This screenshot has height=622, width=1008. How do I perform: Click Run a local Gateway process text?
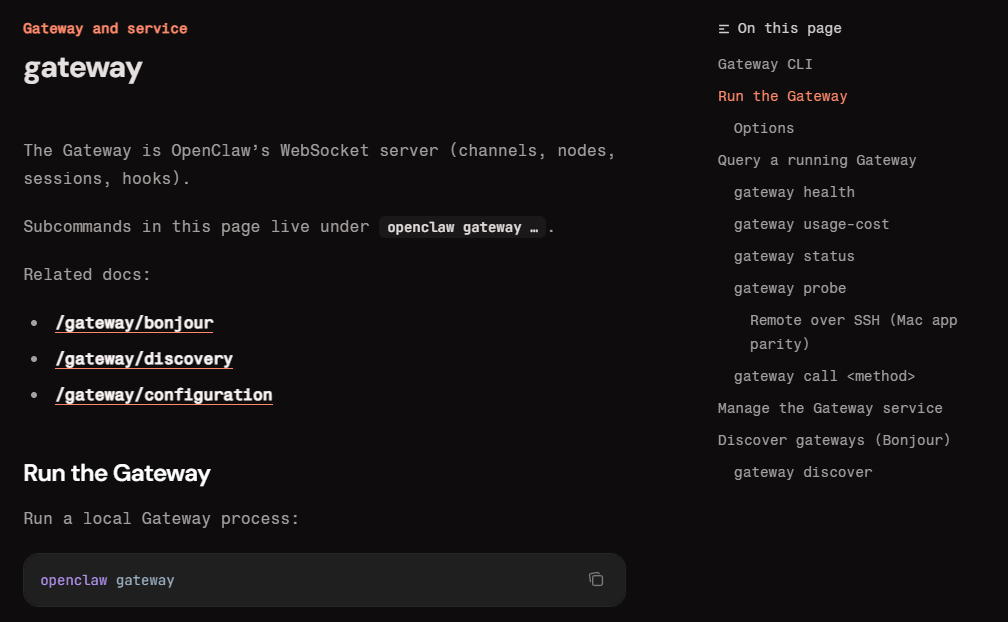point(161,519)
